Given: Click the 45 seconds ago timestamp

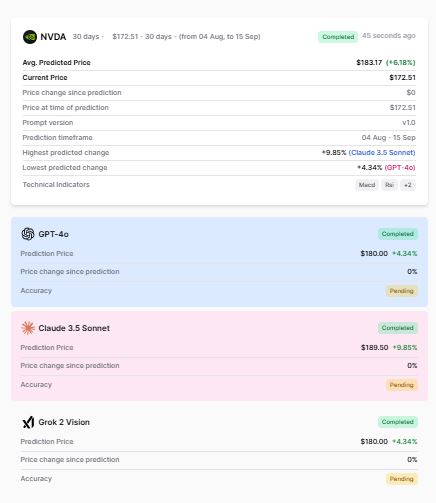Looking at the screenshot, I should pyautogui.click(x=389, y=36).
